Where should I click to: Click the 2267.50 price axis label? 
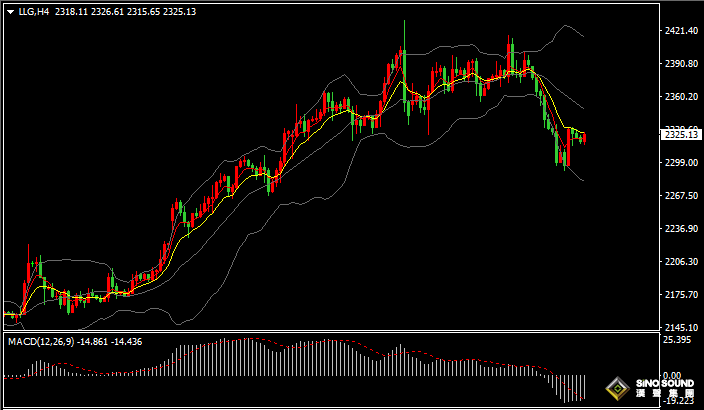(680, 196)
